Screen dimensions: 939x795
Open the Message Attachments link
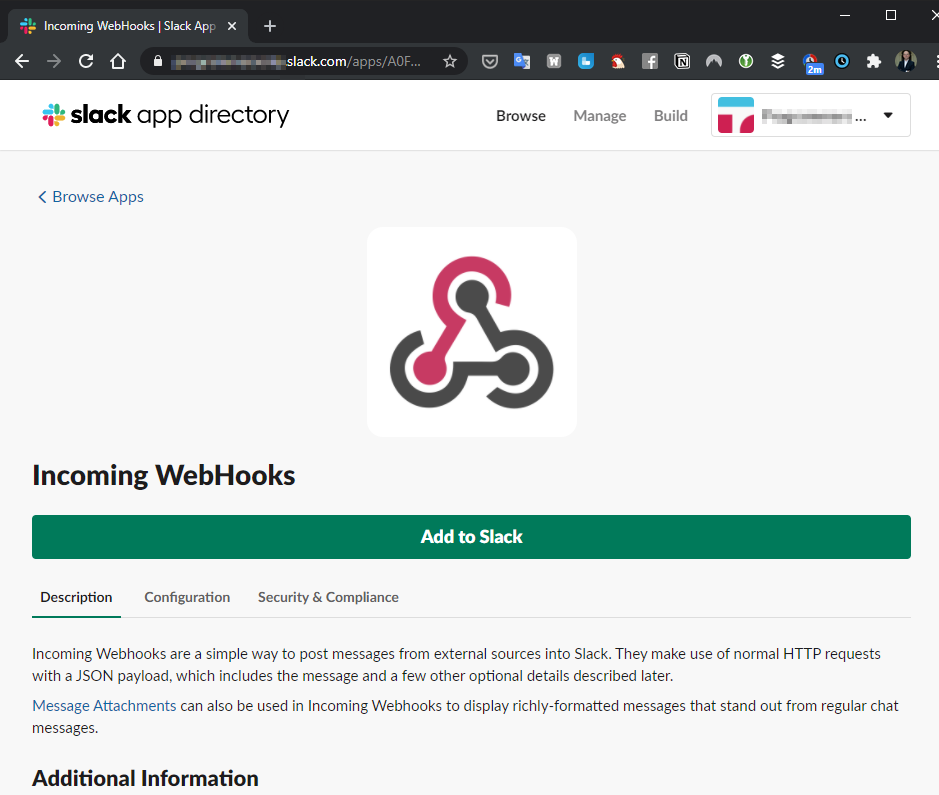(103, 705)
